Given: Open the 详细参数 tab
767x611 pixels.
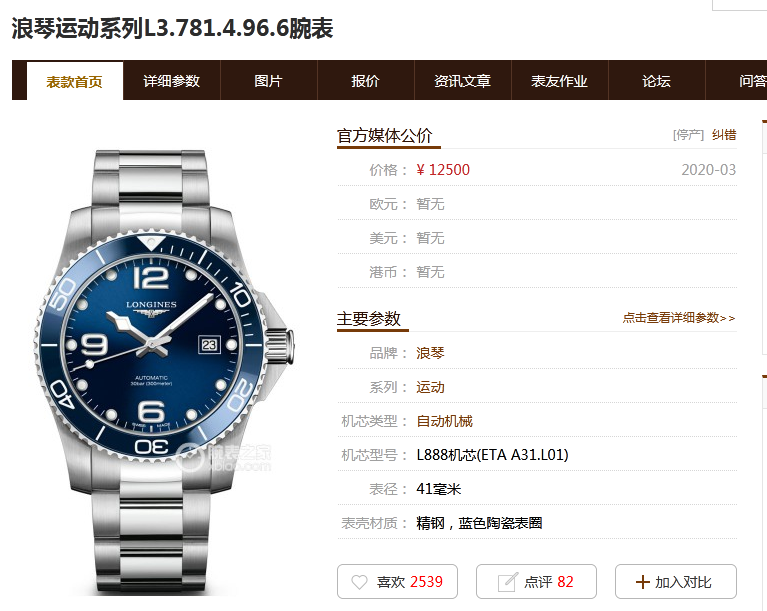Looking at the screenshot, I should pyautogui.click(x=172, y=81).
